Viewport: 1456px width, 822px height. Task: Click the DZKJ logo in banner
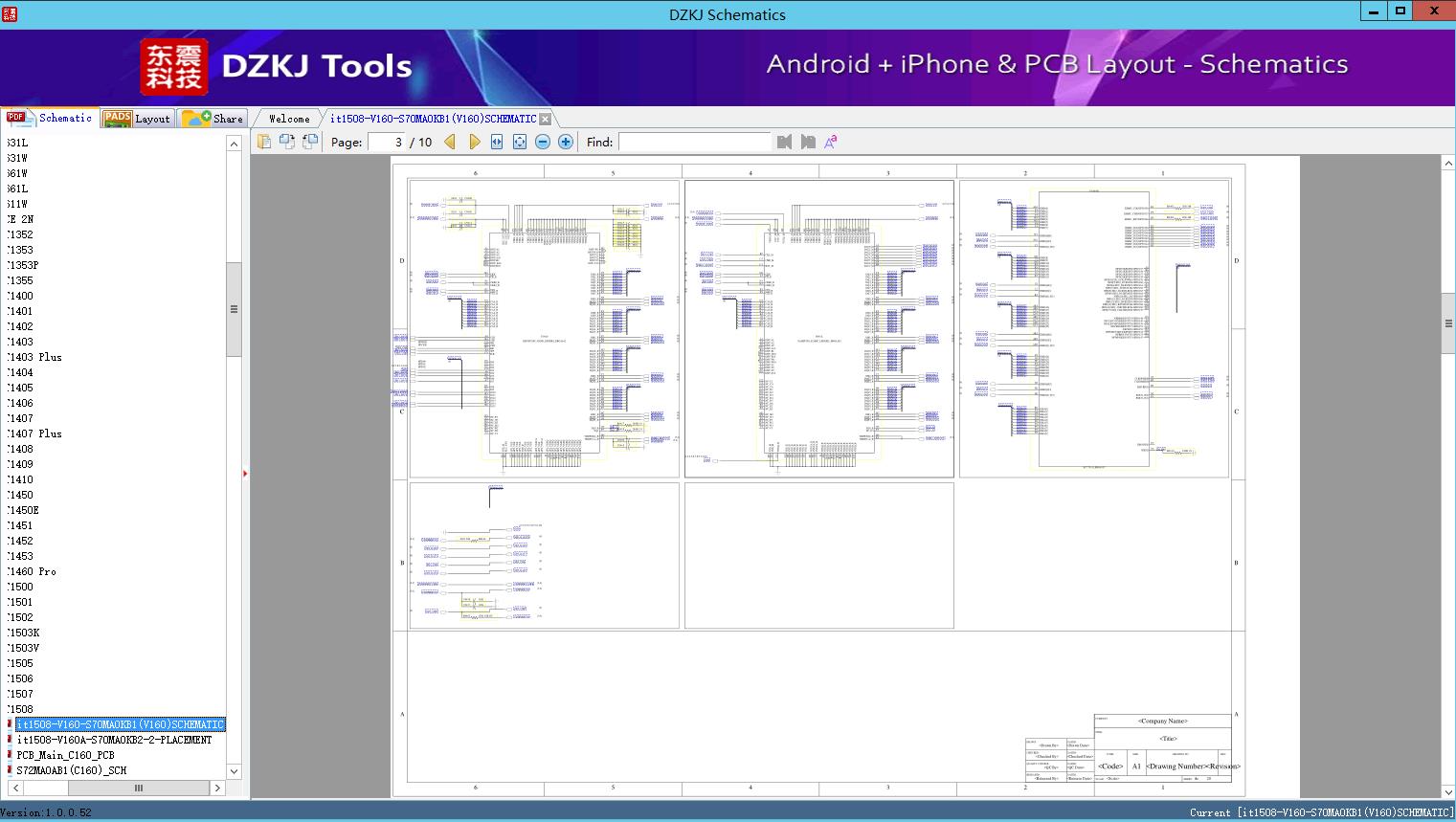tap(174, 66)
